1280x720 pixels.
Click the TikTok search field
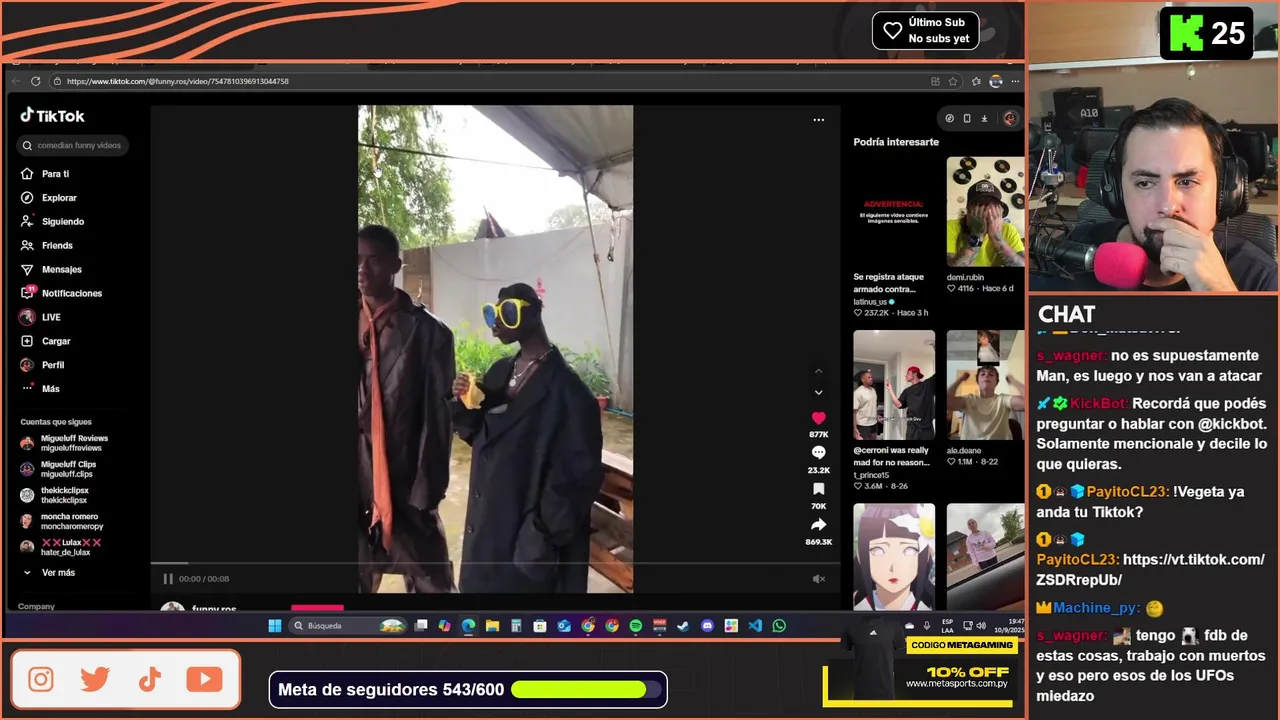(x=75, y=146)
